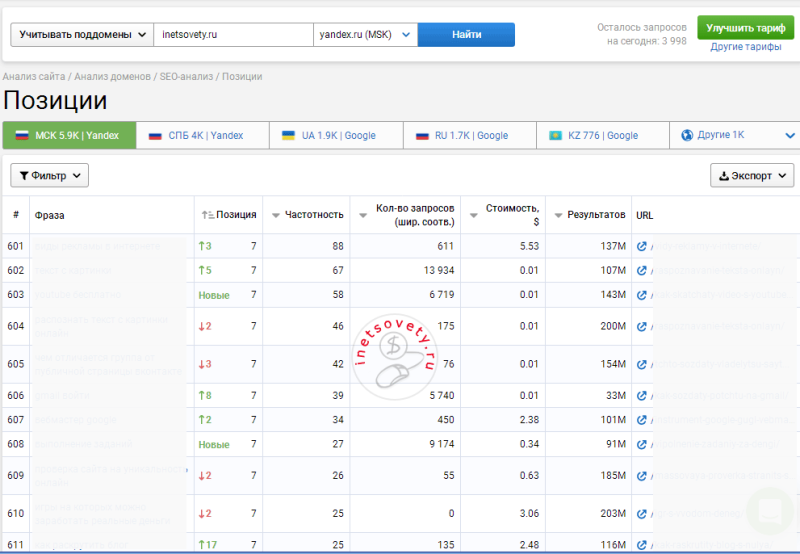The image size is (800, 554).
Task: Expand the Другие 1K regions chevron
Action: [x=790, y=136]
